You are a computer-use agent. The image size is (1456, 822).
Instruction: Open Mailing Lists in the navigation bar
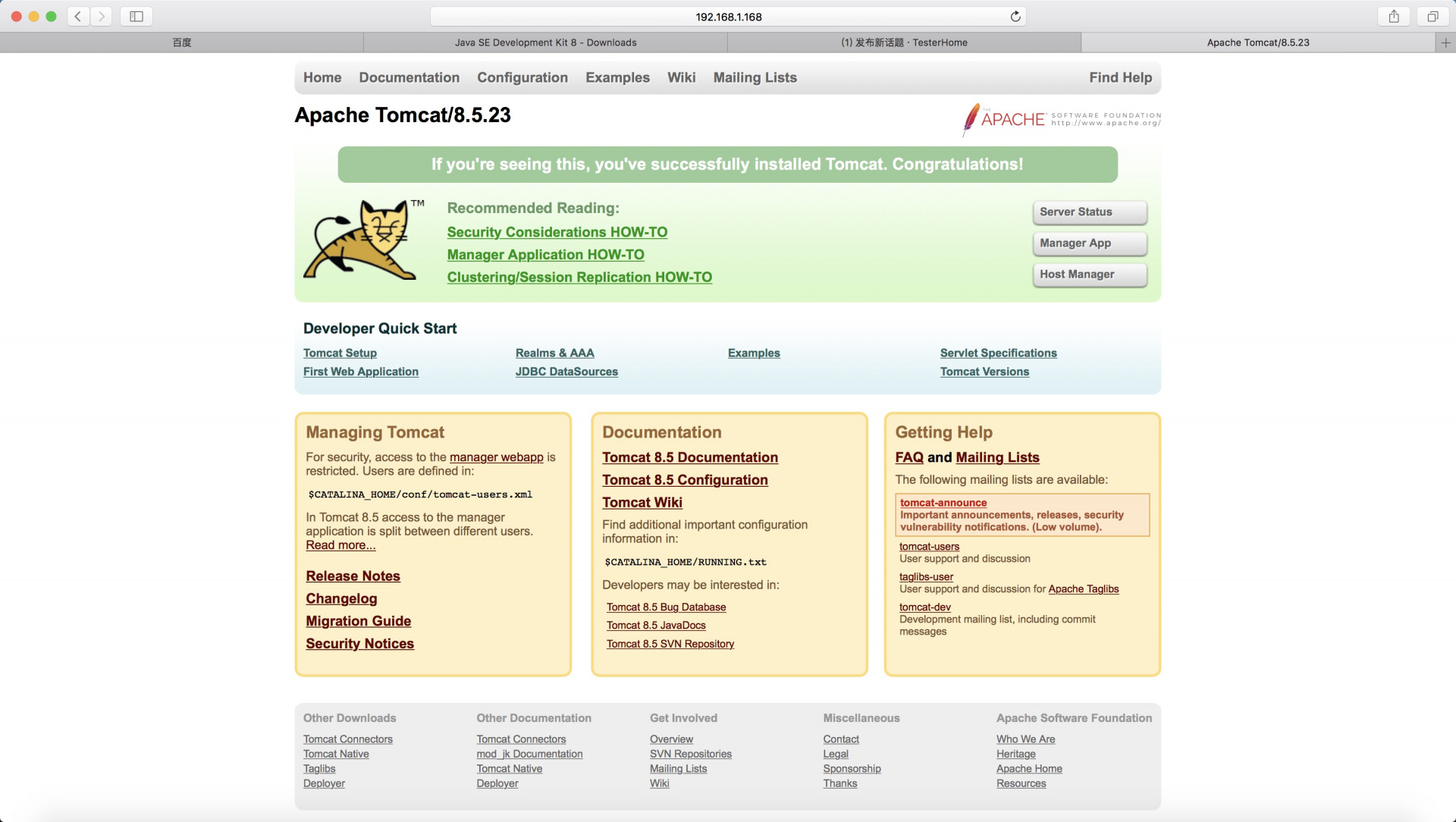tap(755, 77)
